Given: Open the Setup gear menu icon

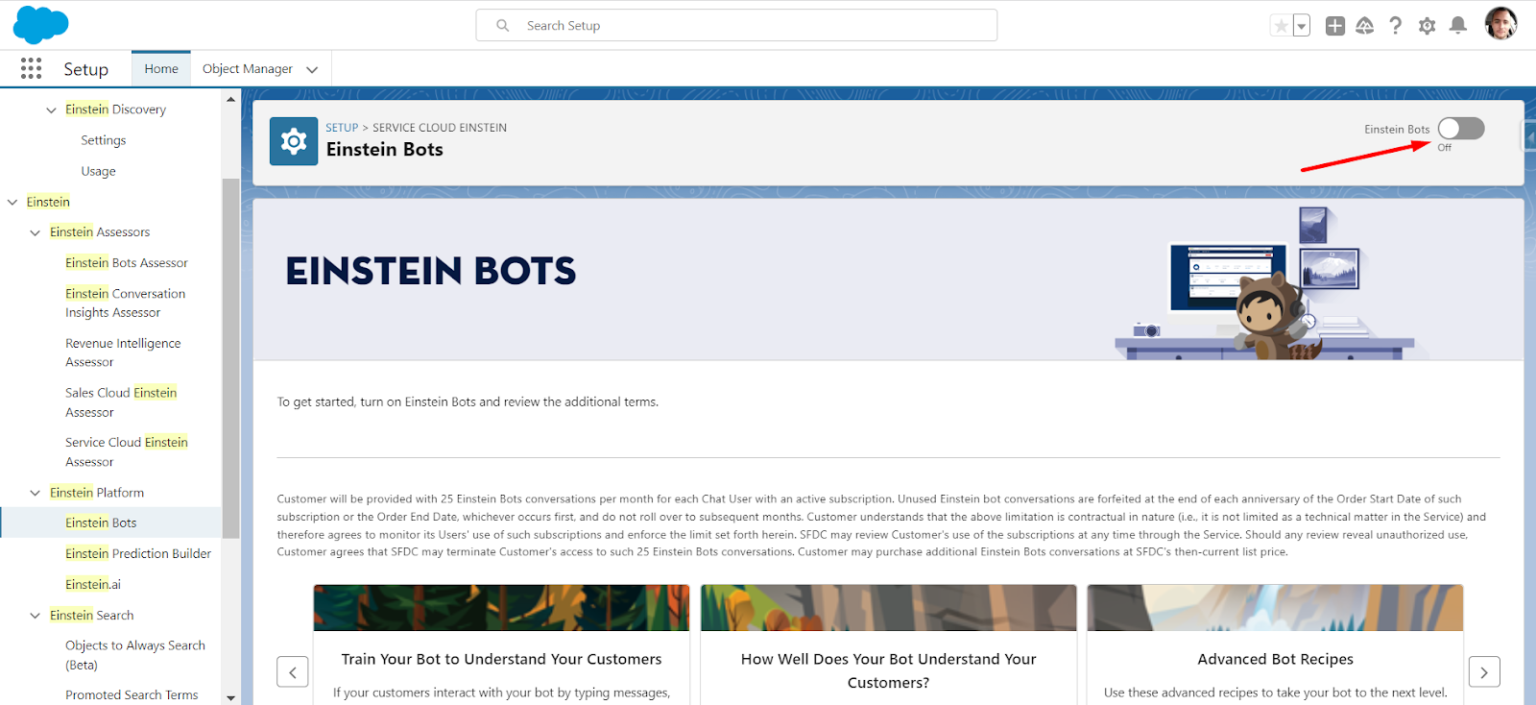Looking at the screenshot, I should click(1426, 26).
